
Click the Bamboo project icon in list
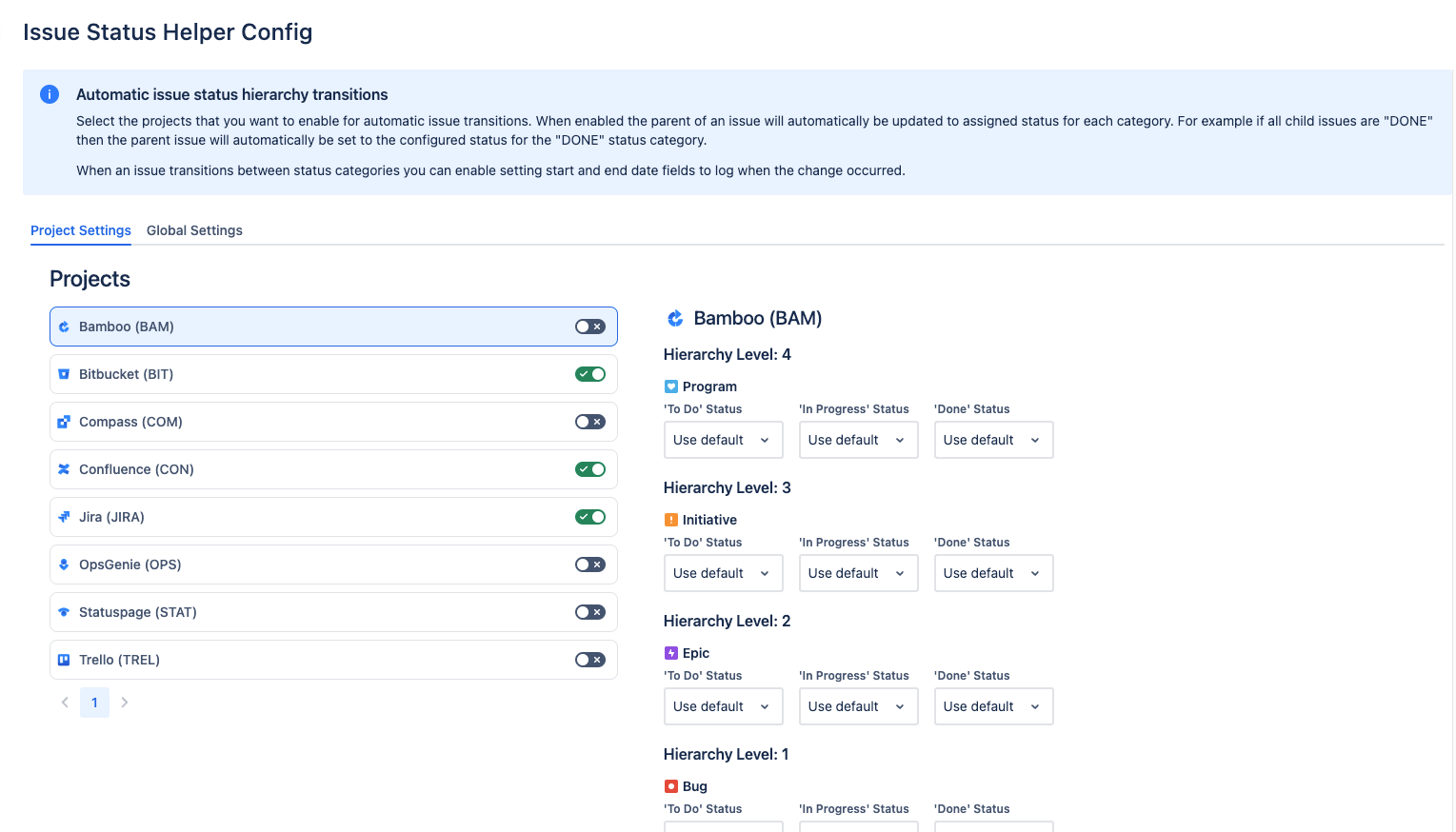tap(64, 327)
